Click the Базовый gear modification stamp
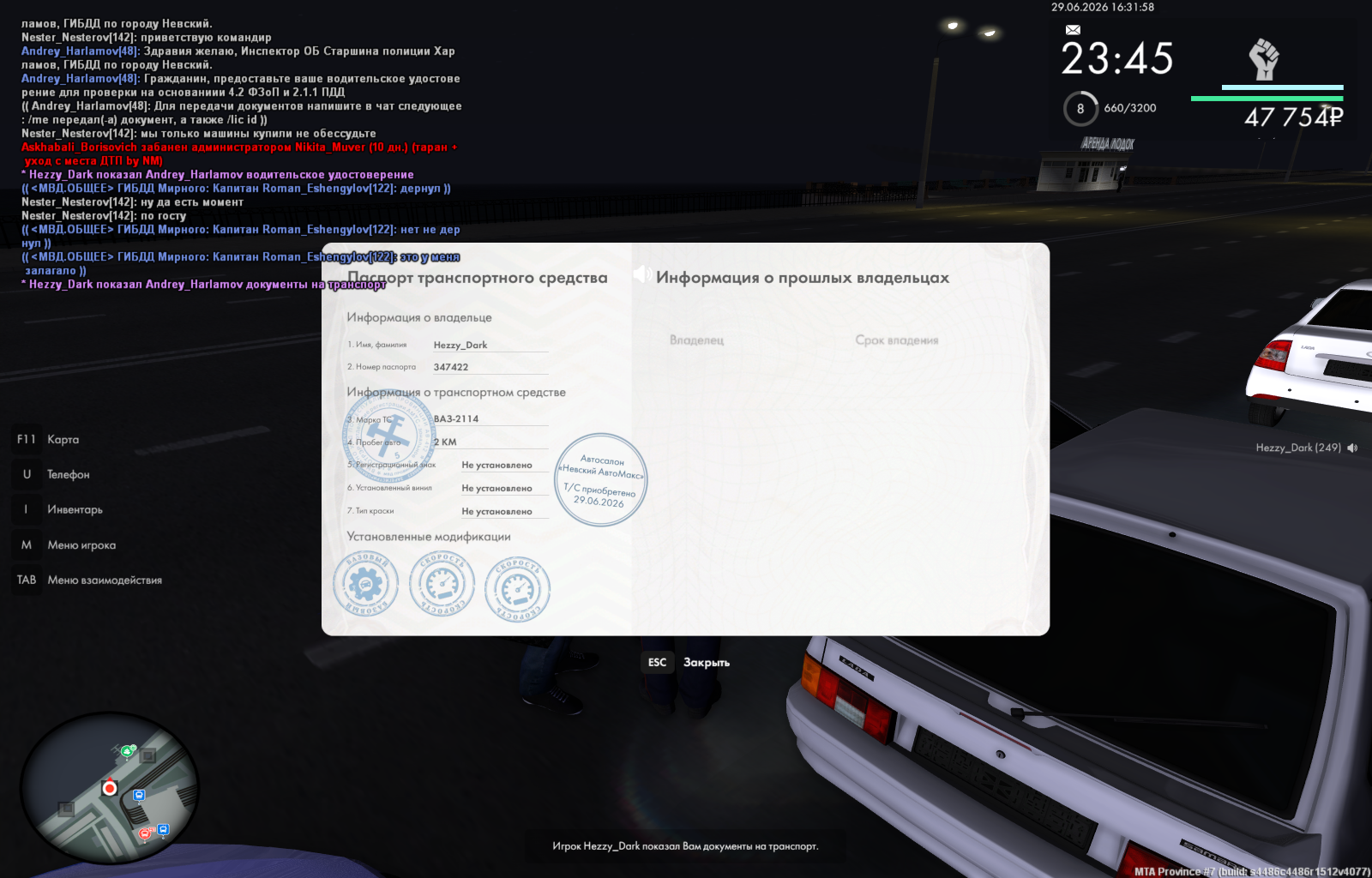The height and width of the screenshot is (878, 1372). pyautogui.click(x=366, y=585)
